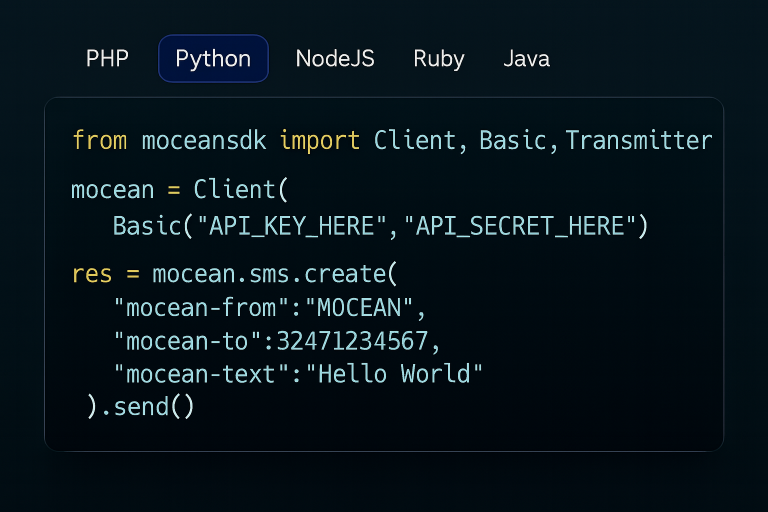Click the "import" keyword

pos(319,140)
